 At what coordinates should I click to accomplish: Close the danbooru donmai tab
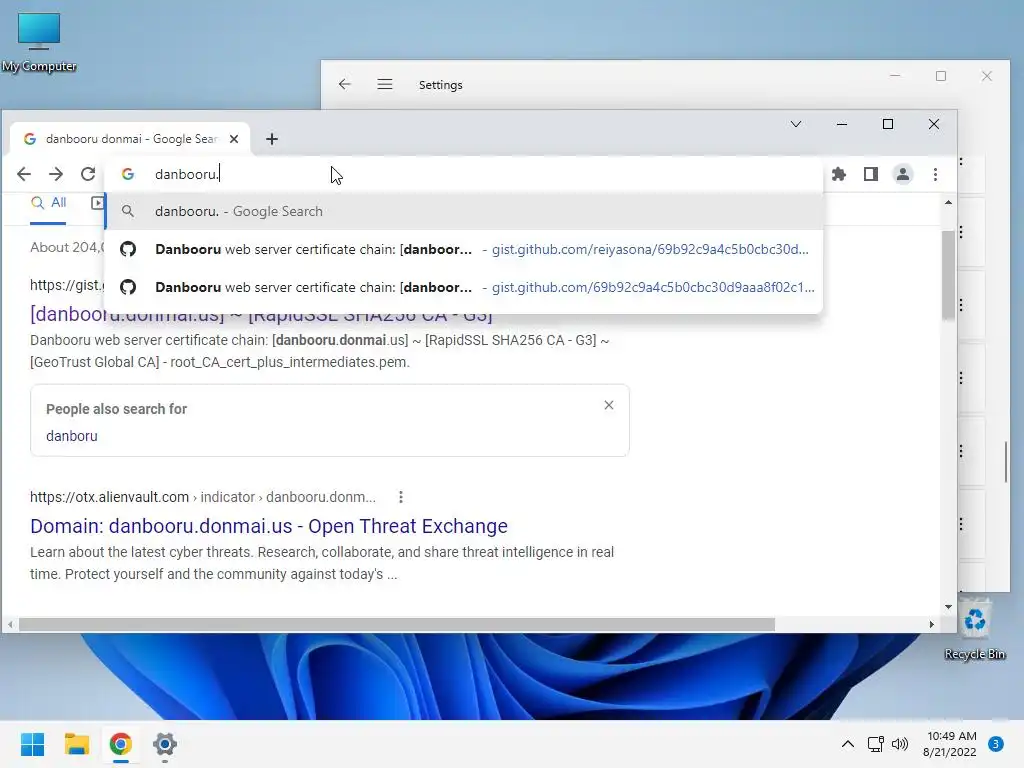pos(234,139)
